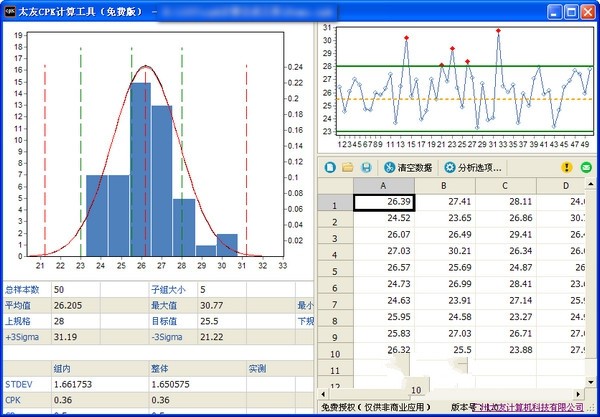Select cell showing 25.95
The image size is (600, 417).
pyautogui.click(x=384, y=317)
